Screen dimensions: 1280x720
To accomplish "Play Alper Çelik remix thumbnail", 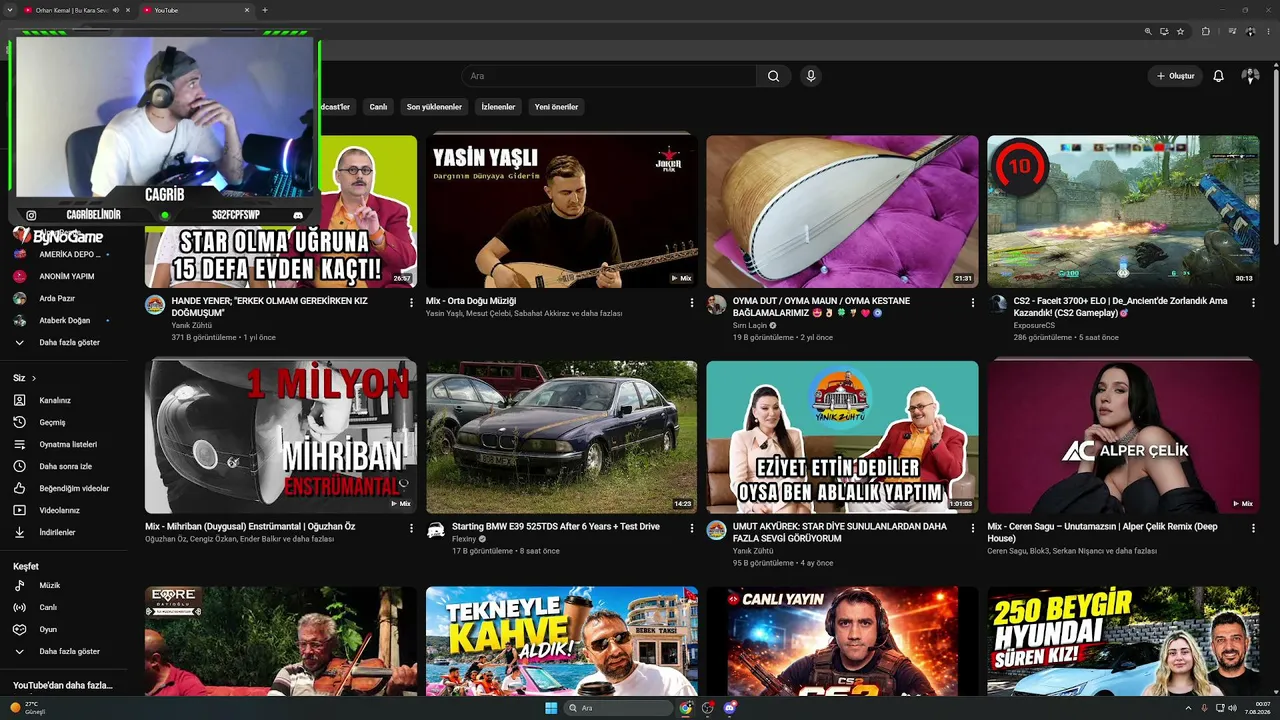I will [x=1123, y=437].
